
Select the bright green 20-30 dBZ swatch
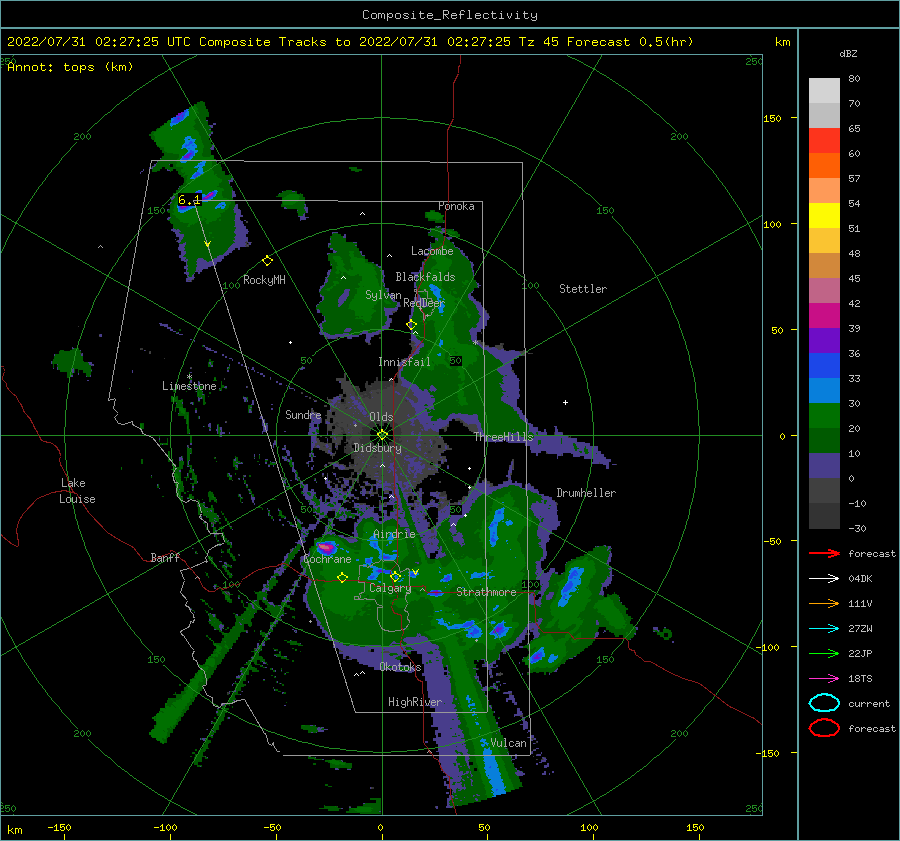click(x=824, y=416)
